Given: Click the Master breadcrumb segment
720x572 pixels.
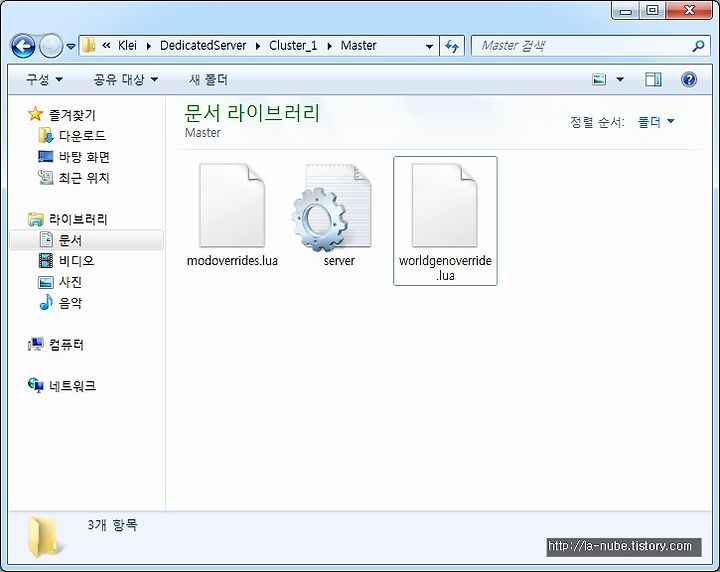Looking at the screenshot, I should pyautogui.click(x=358, y=45).
